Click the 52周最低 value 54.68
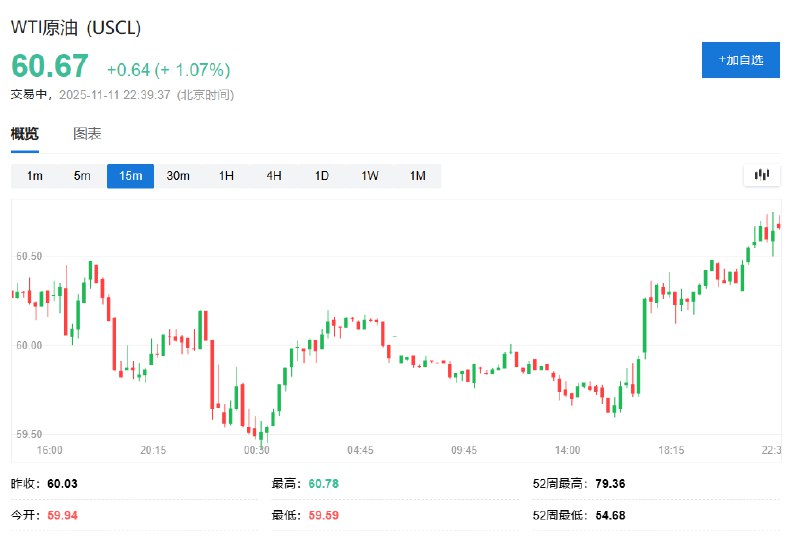Viewport: 800px width, 544px height. pos(610,515)
